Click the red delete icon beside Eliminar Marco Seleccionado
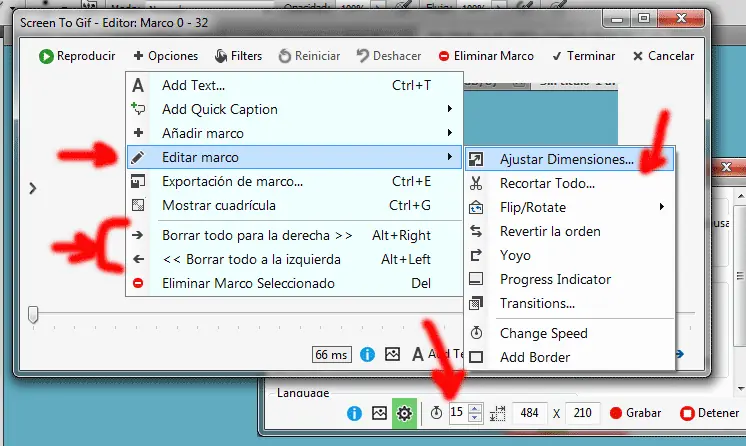The height and width of the screenshot is (446, 746). pos(138,283)
